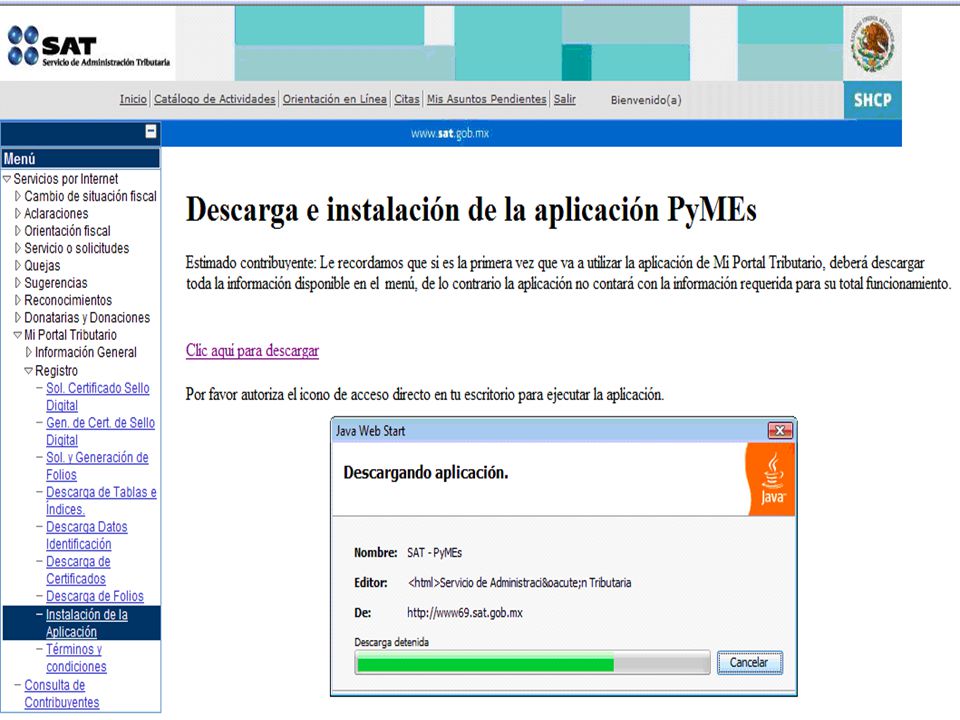This screenshot has height=720, width=960.
Task: Open Orientación en Línea
Action: [x=334, y=99]
